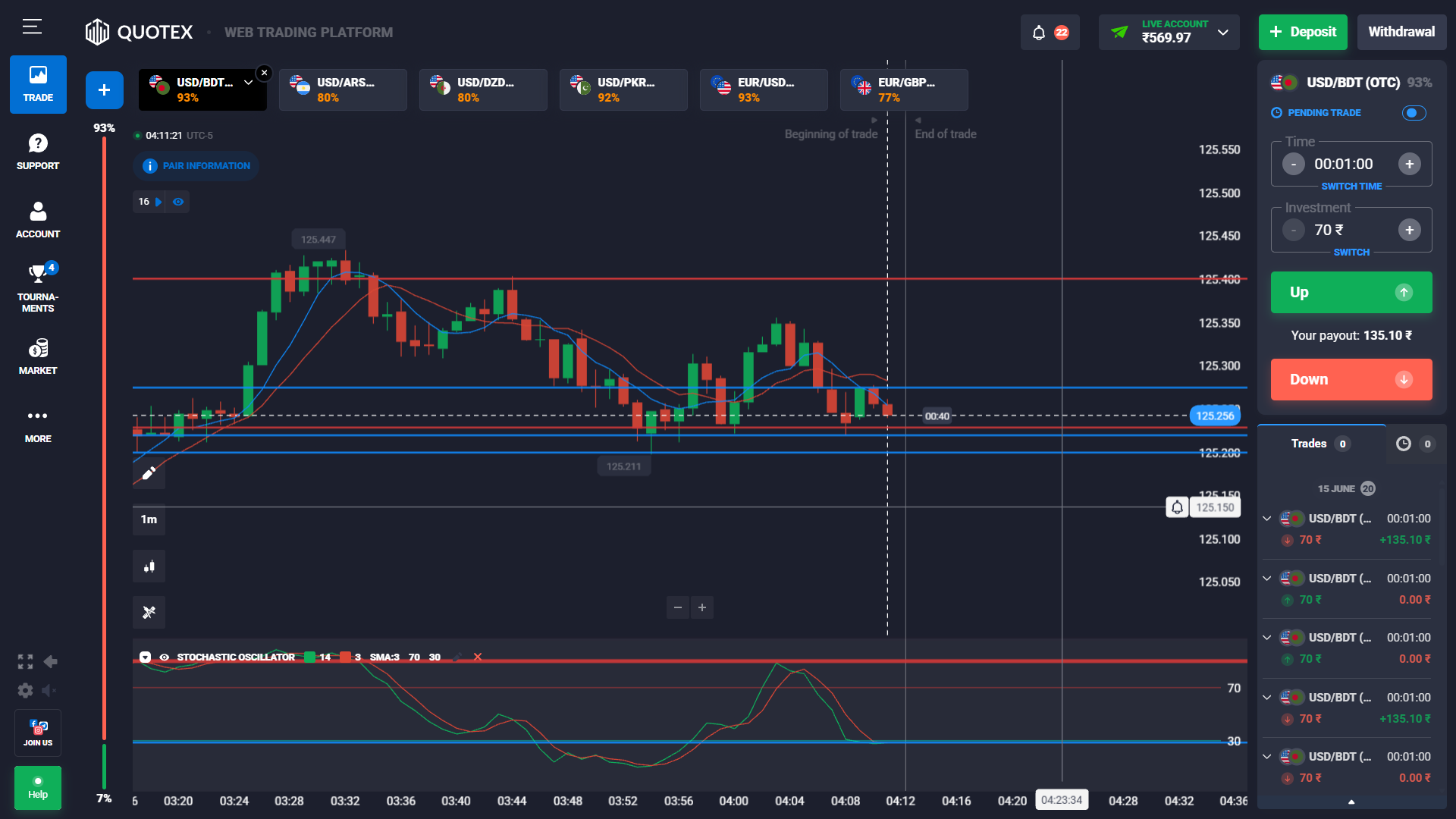Open the drawing pencil tool
1456x819 pixels.
pyautogui.click(x=149, y=473)
